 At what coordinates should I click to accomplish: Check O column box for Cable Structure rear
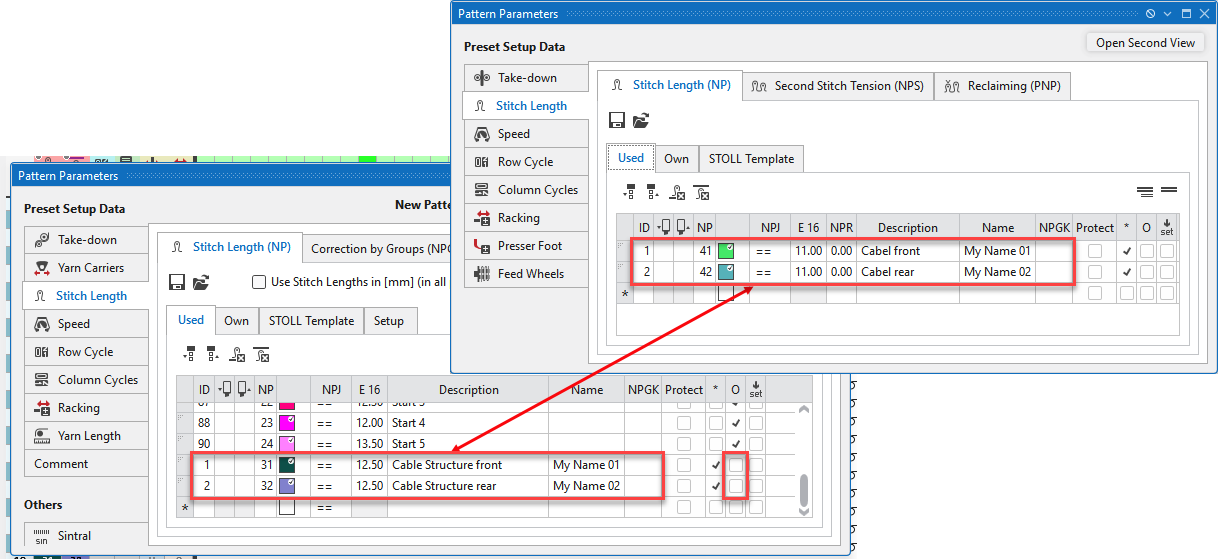[x=736, y=486]
